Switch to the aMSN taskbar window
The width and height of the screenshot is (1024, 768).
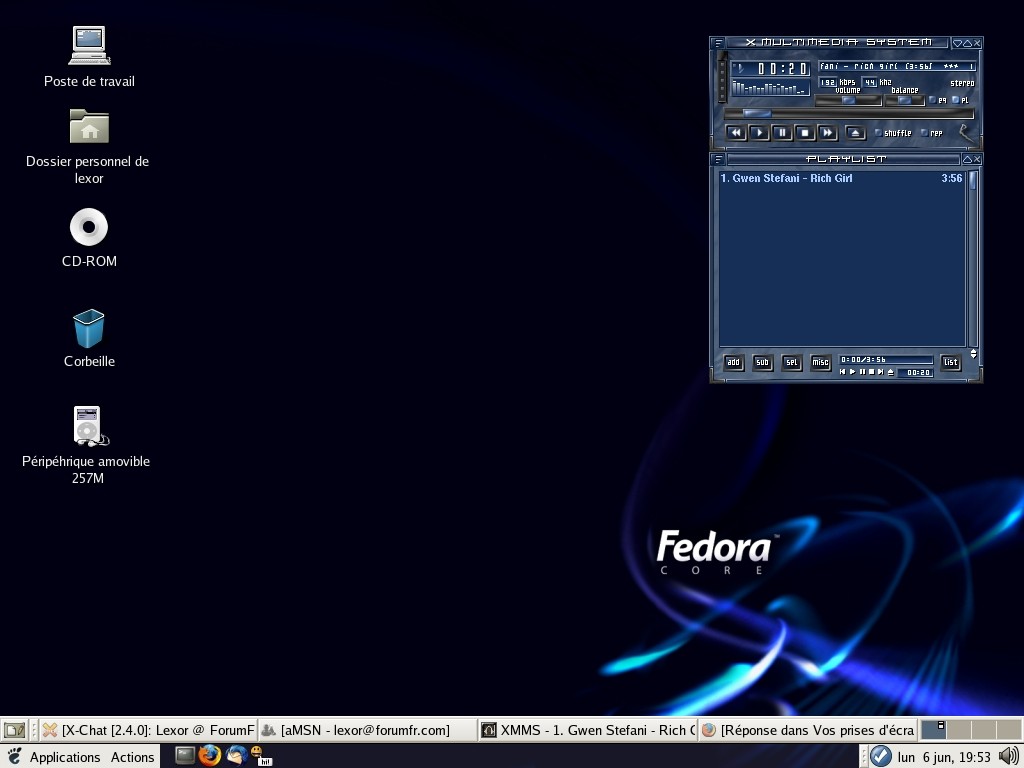pos(367,730)
